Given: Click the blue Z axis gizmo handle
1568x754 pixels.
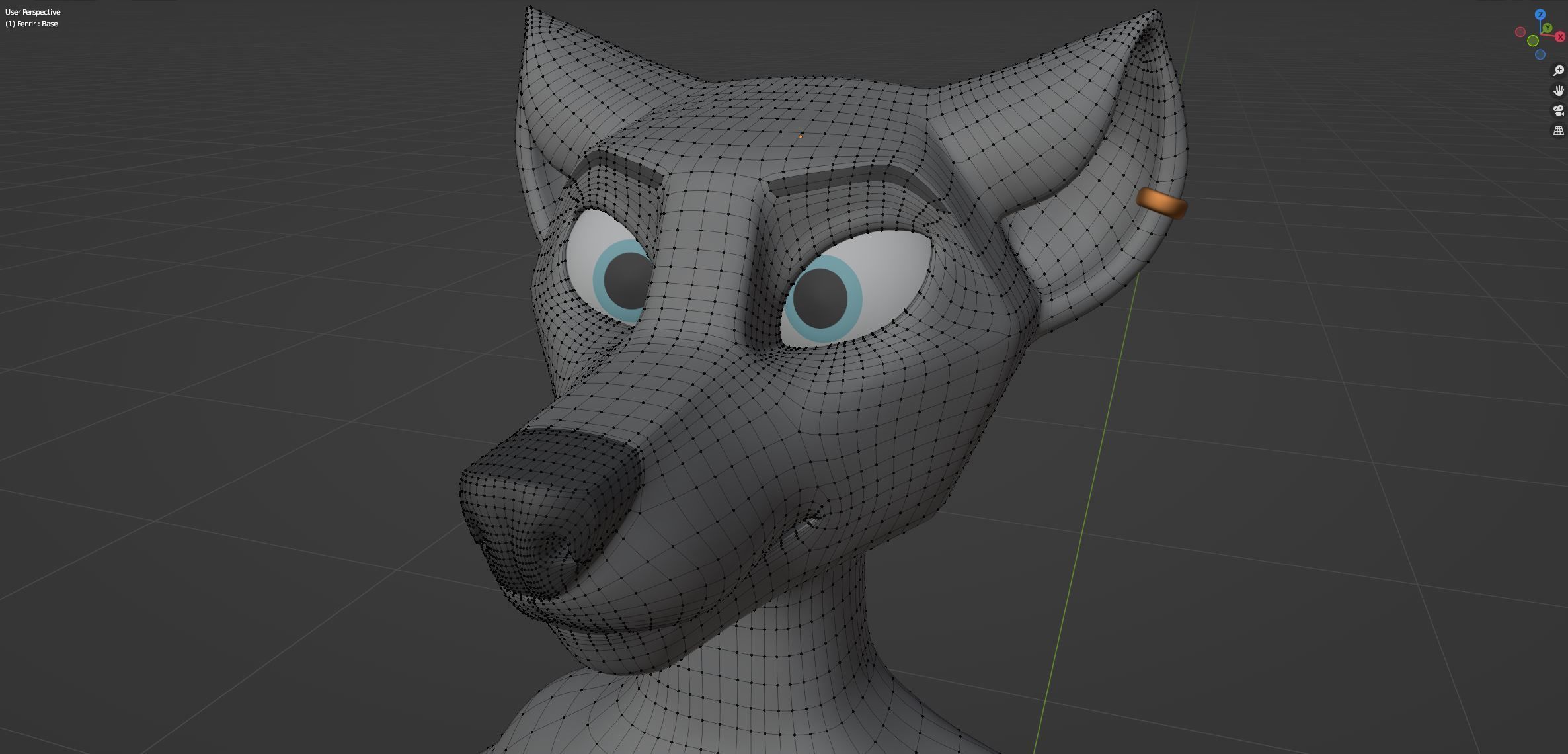Looking at the screenshot, I should (x=1540, y=15).
